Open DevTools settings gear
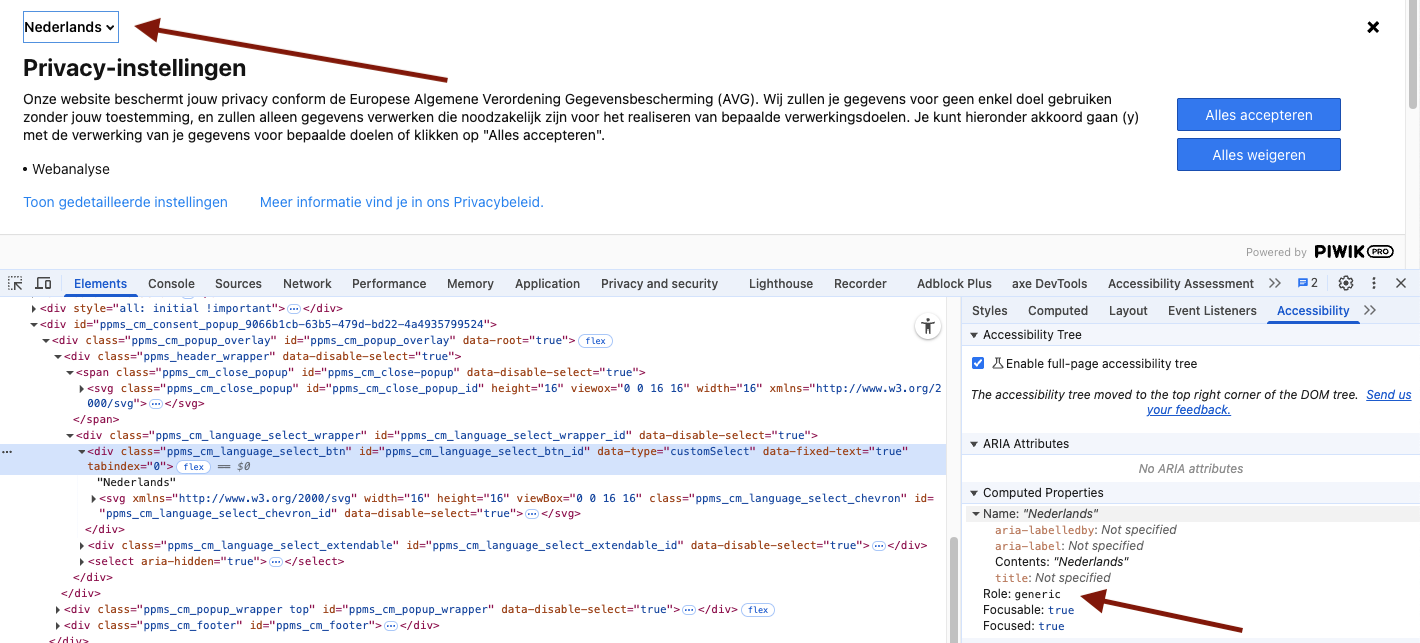The width and height of the screenshot is (1420, 643). coord(1346,283)
